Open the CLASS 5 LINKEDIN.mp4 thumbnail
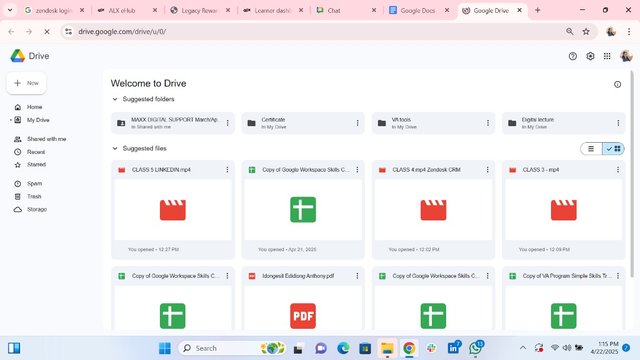Image resolution: width=640 pixels, height=360 pixels. (173, 210)
